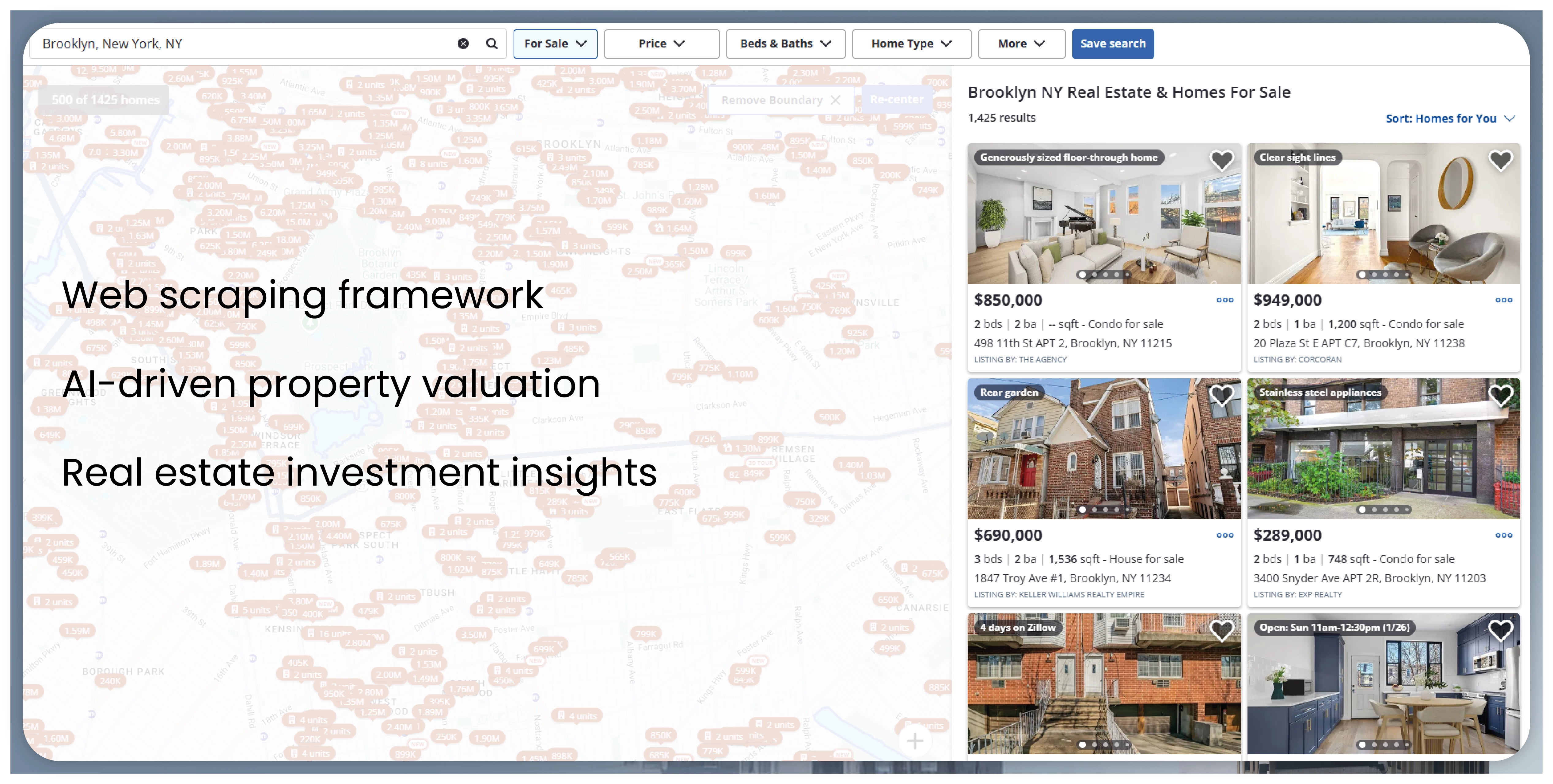The height and width of the screenshot is (784, 1553).
Task: Click LISTING BY: KELLER WILLIAMS REALTY EMPIRE
Action: [x=1059, y=595]
